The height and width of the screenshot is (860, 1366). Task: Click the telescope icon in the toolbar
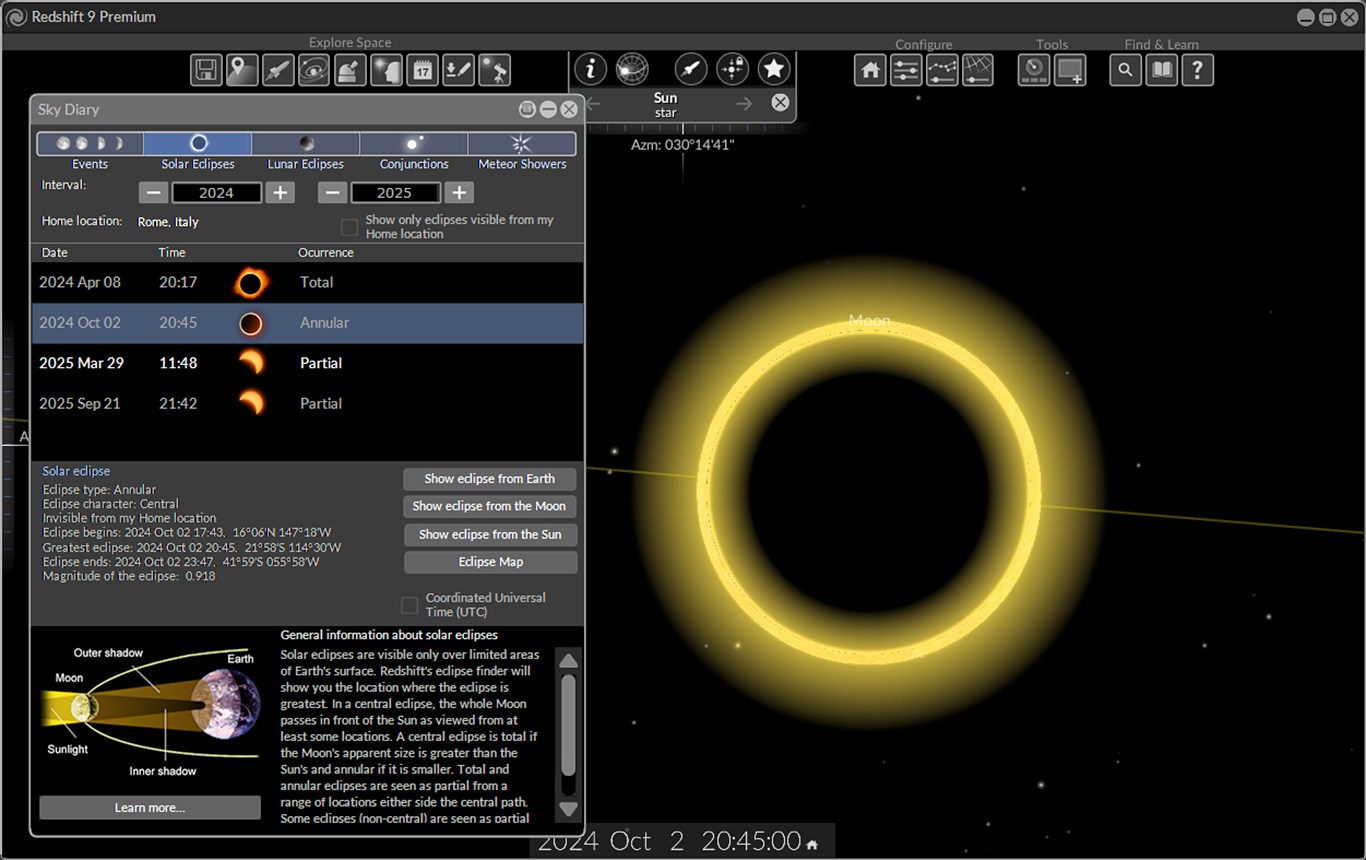[x=495, y=70]
